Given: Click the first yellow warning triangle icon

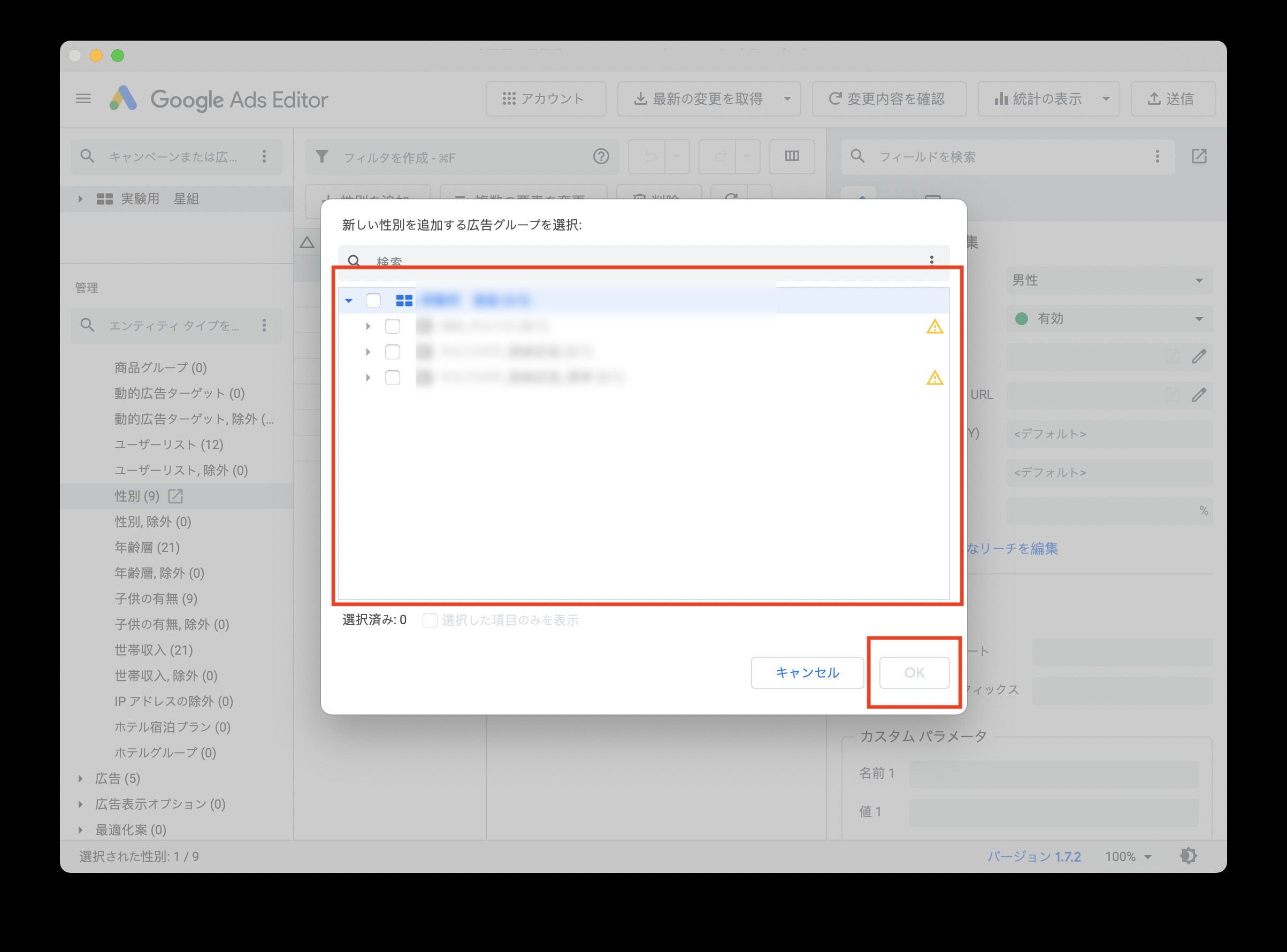Looking at the screenshot, I should tap(934, 327).
